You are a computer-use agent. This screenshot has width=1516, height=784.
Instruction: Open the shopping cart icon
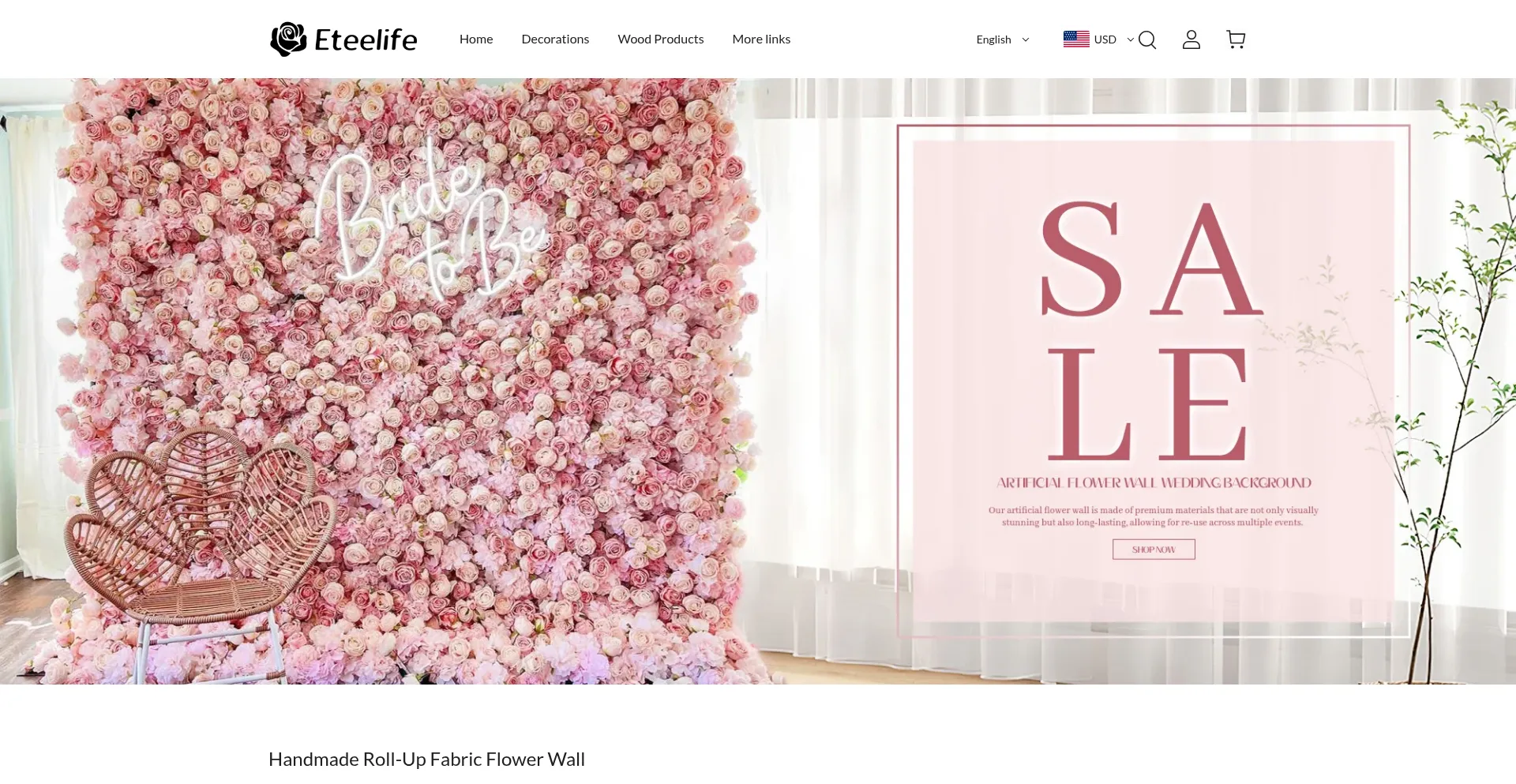pos(1236,39)
